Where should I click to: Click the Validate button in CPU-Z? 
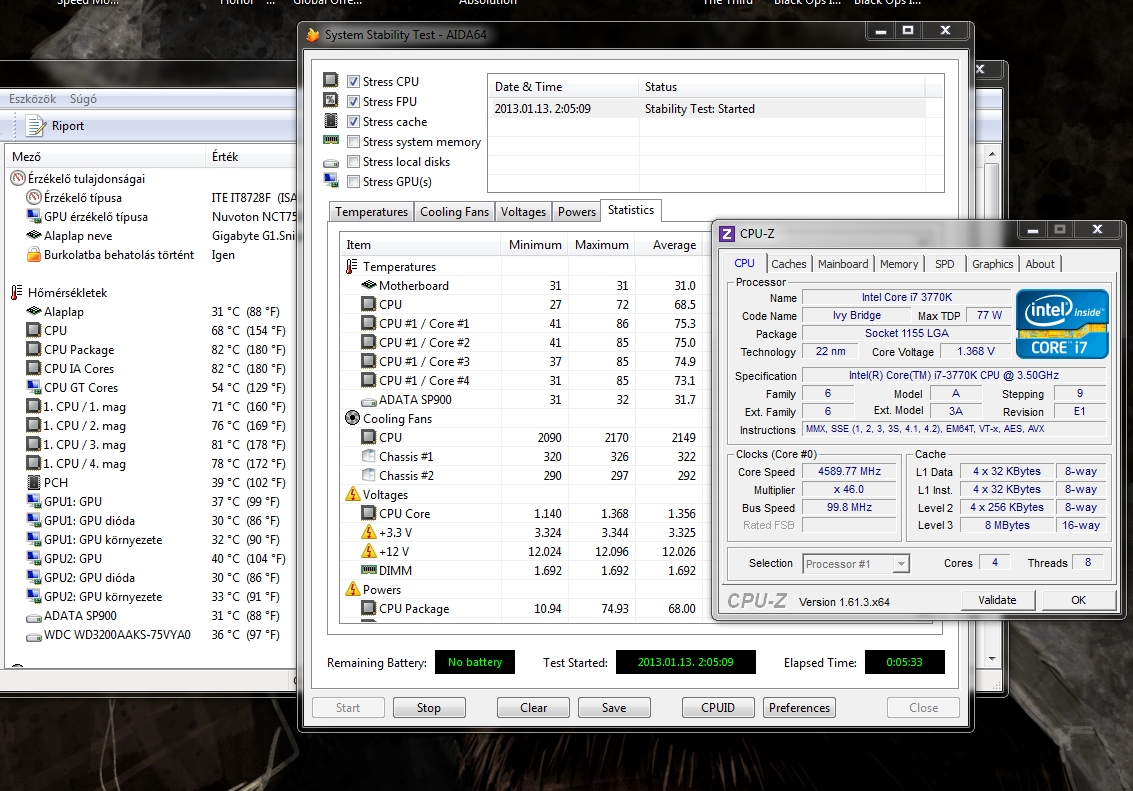click(x=997, y=600)
